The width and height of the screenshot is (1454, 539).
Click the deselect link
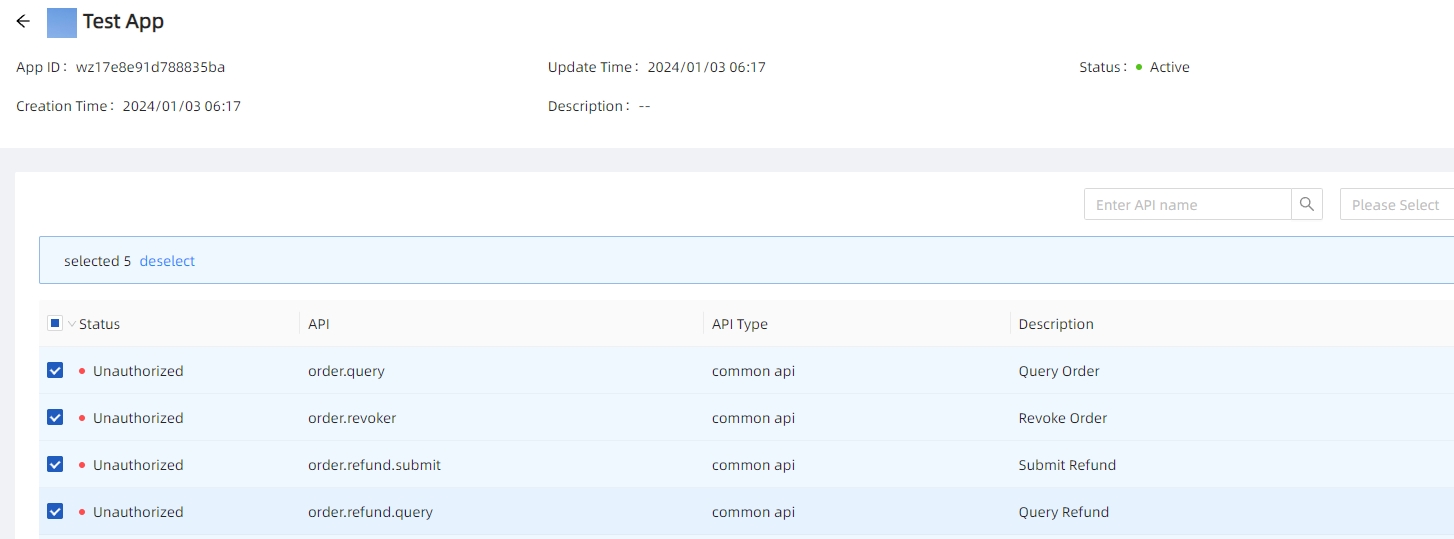tap(167, 261)
